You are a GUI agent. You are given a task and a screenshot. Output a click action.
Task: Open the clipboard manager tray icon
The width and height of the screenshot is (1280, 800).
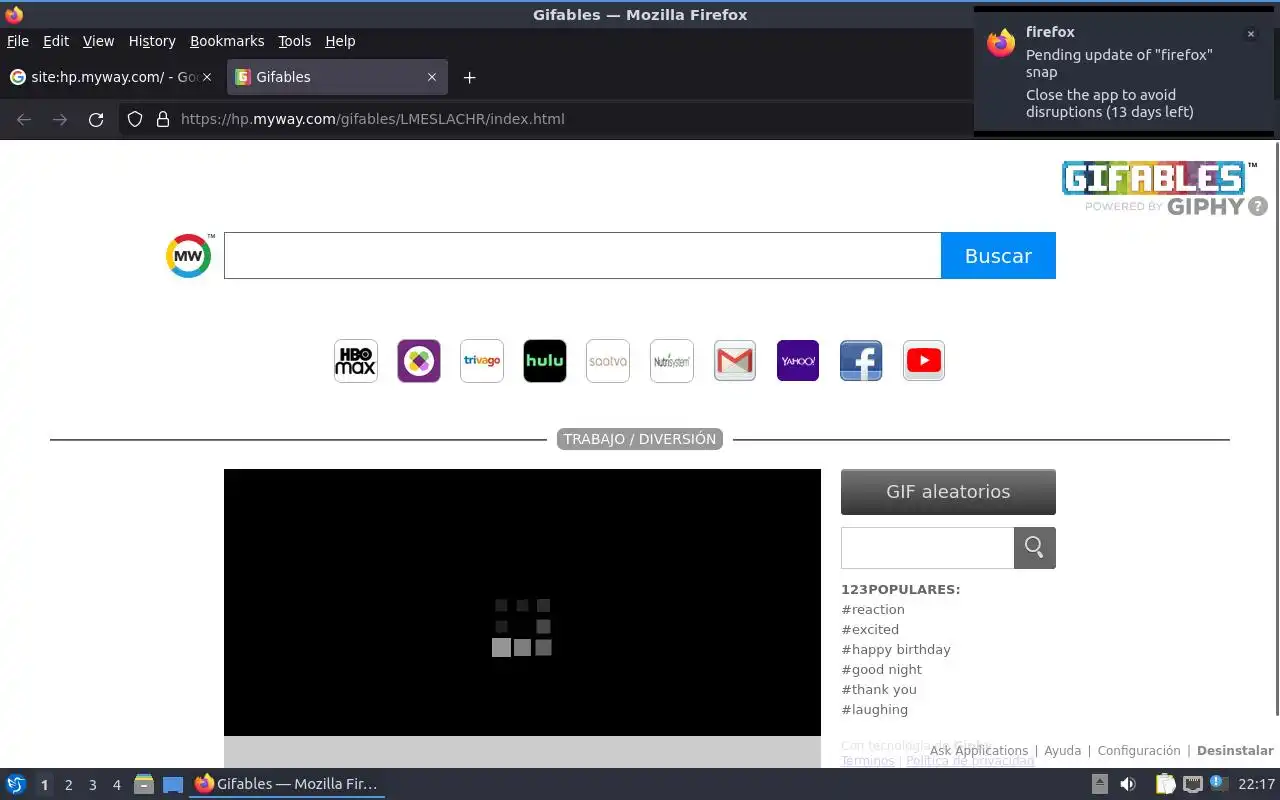[1165, 785]
